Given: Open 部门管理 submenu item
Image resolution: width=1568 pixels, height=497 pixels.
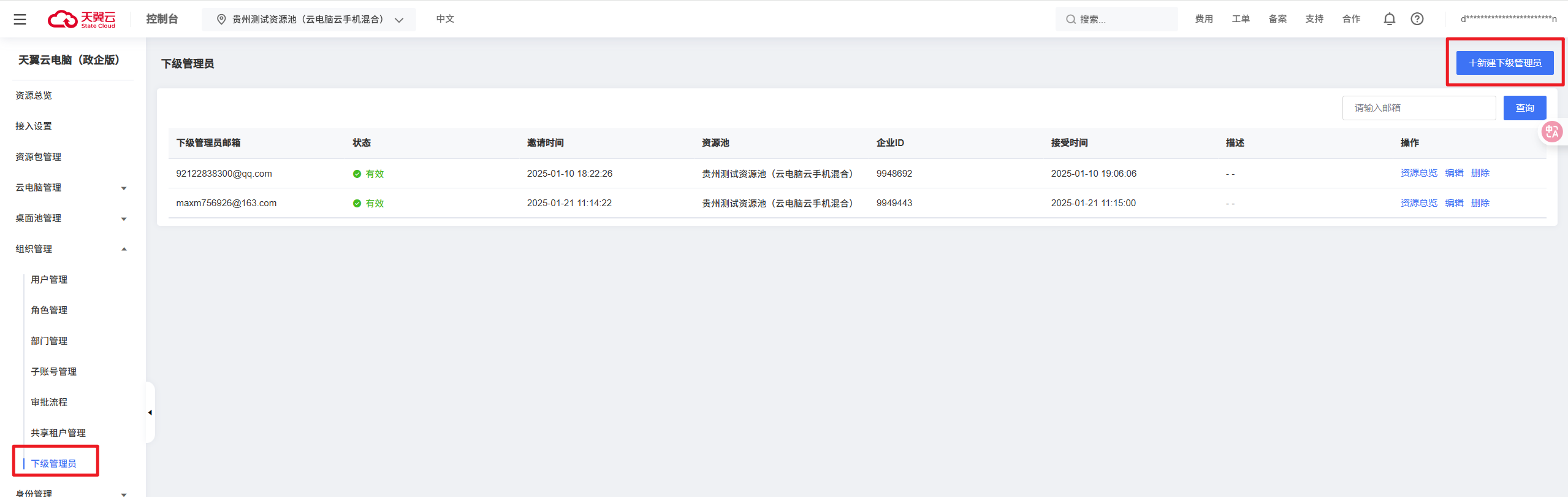Looking at the screenshot, I should coord(49,341).
